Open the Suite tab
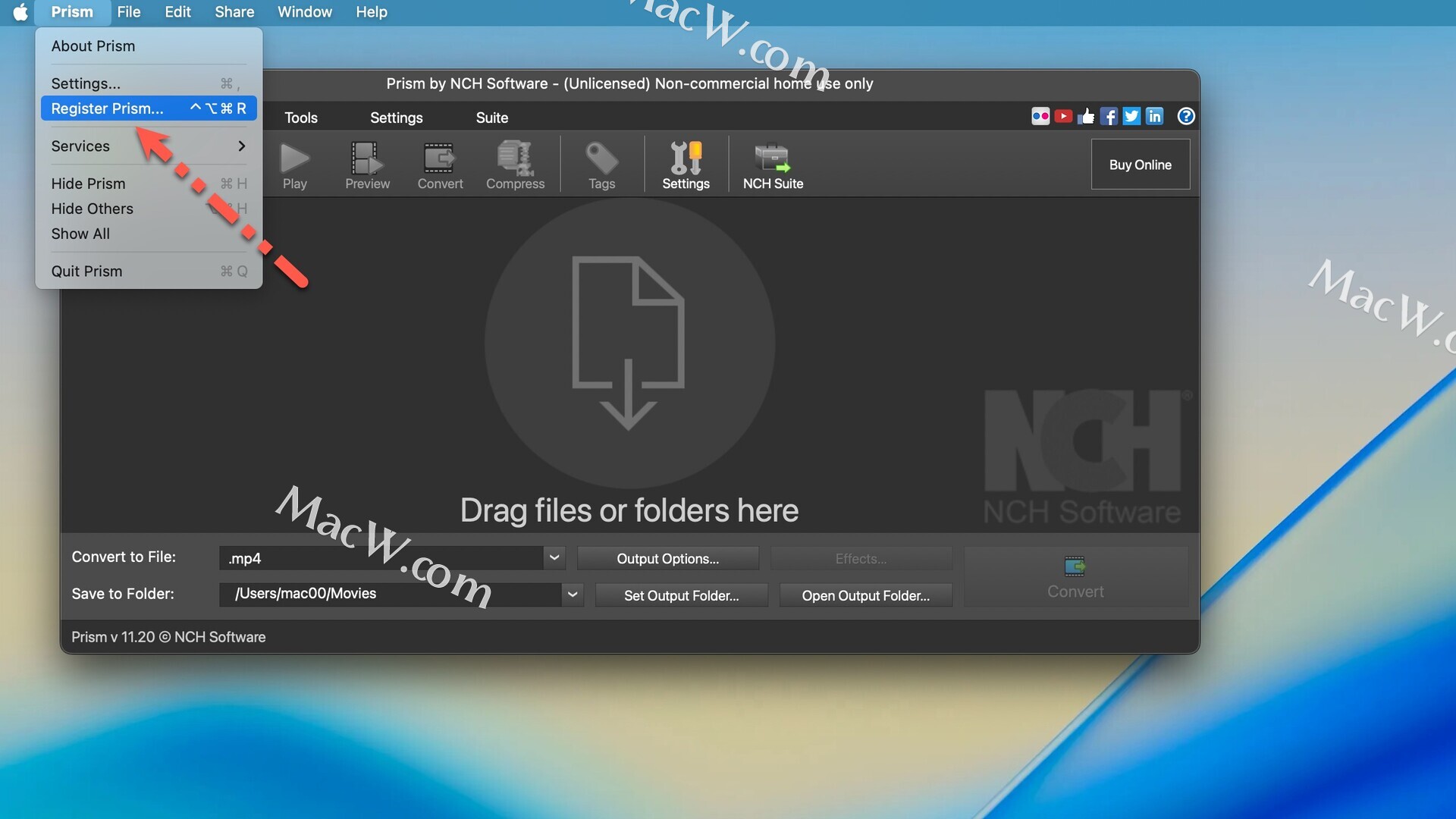Viewport: 1456px width, 819px height. tap(491, 118)
